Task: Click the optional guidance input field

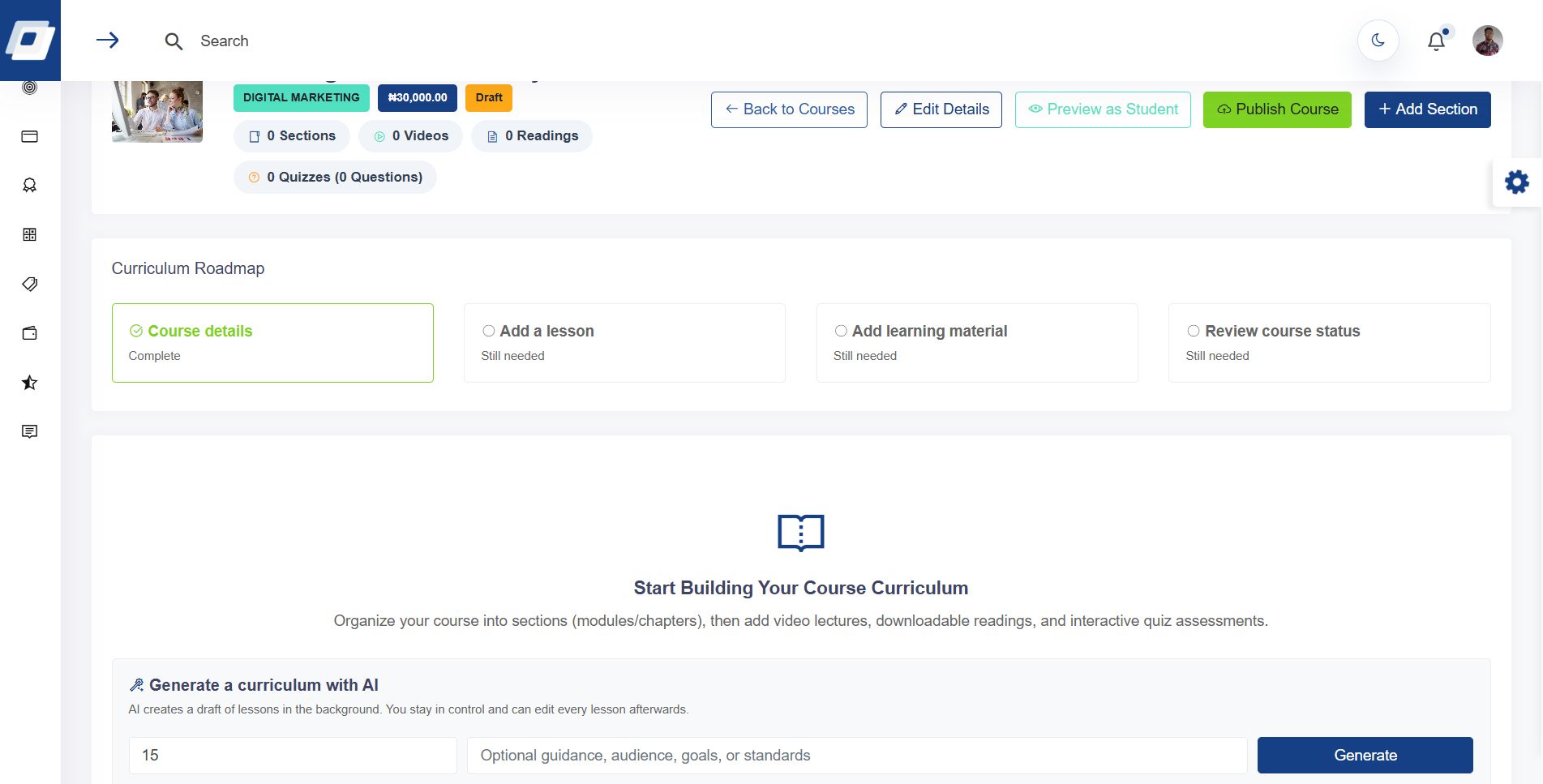Action: tap(857, 756)
